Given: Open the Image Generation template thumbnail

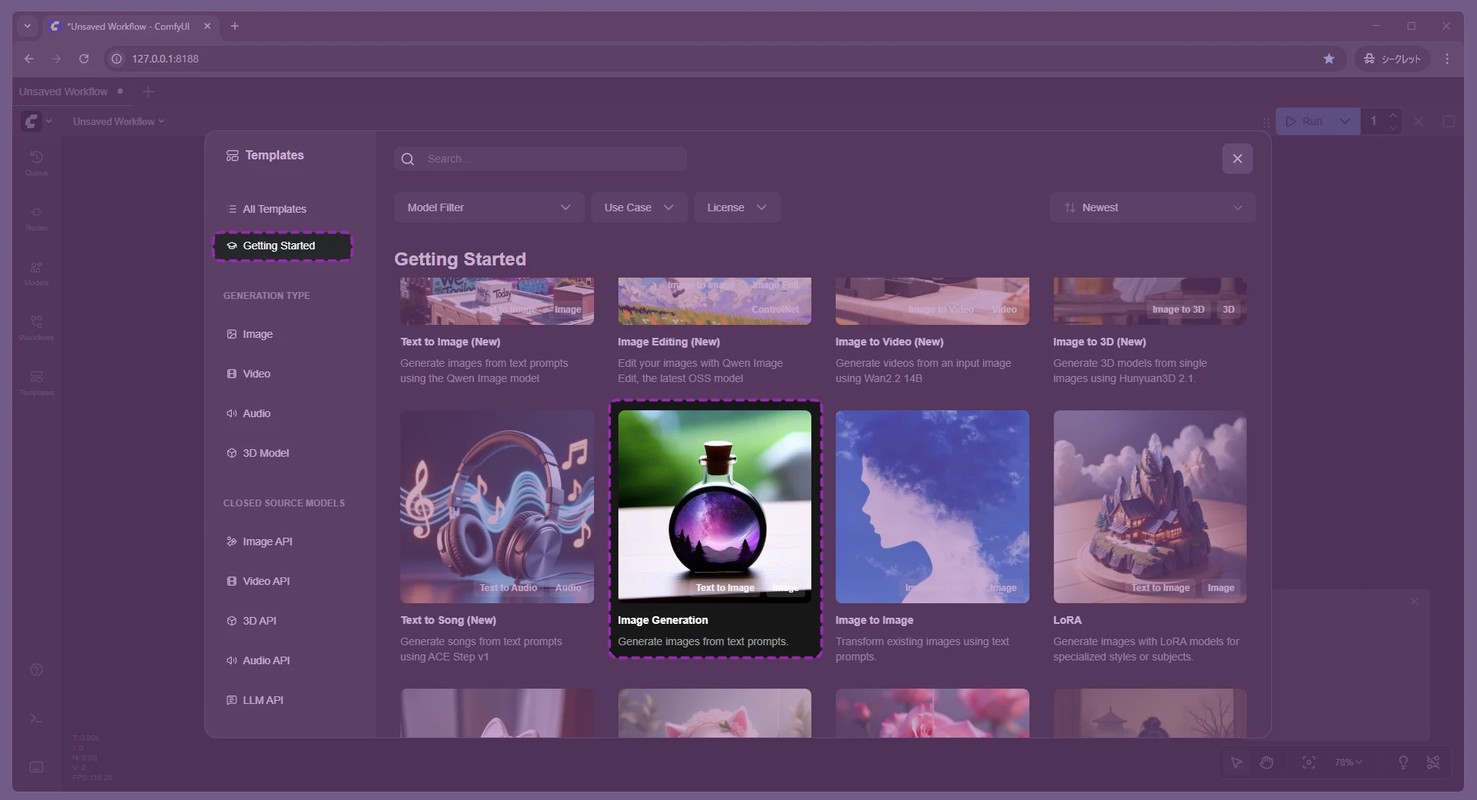Looking at the screenshot, I should coord(715,506).
